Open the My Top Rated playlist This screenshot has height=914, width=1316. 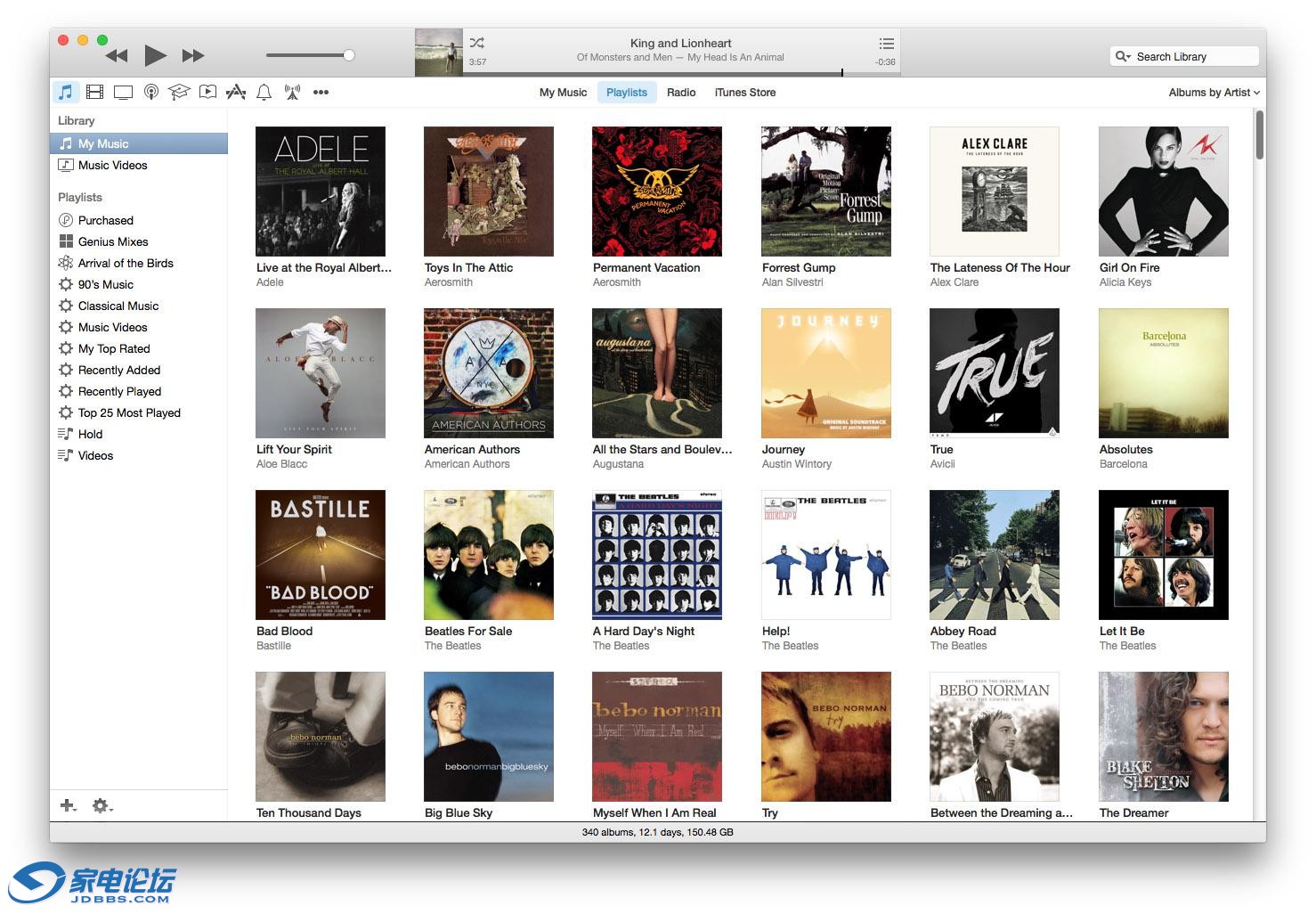[139, 348]
